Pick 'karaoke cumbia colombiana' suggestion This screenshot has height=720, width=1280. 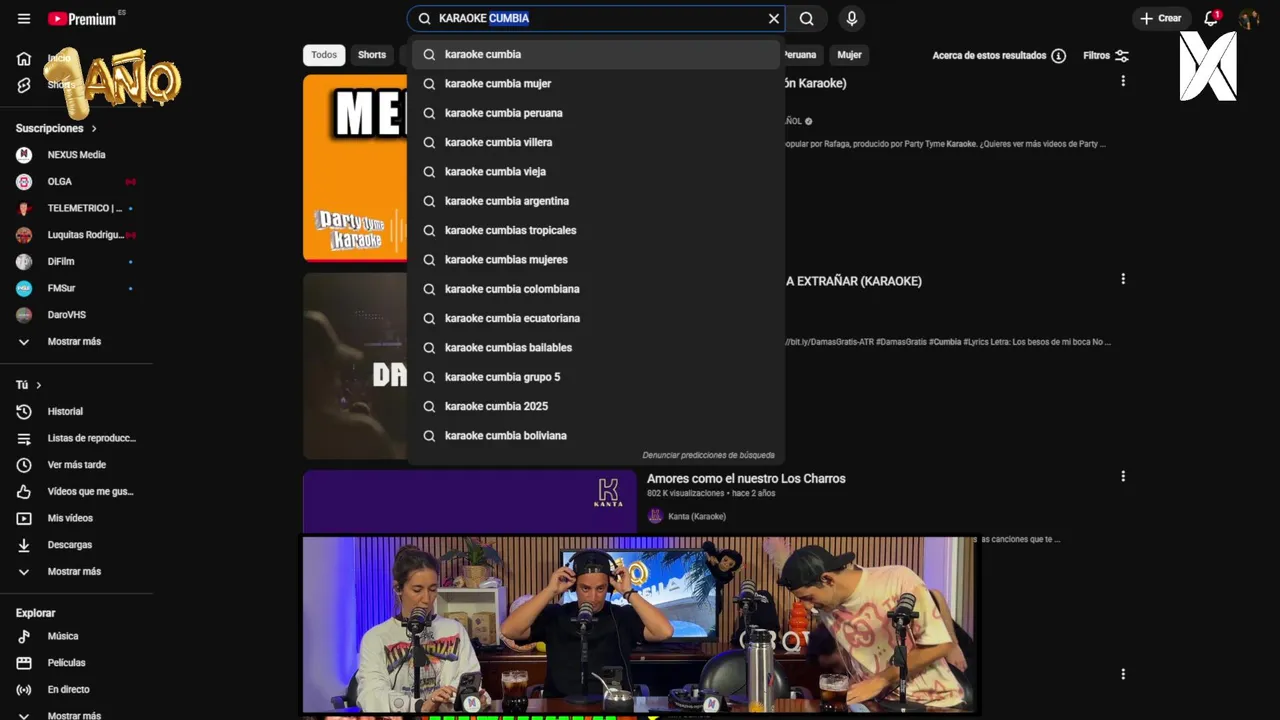[596, 289]
